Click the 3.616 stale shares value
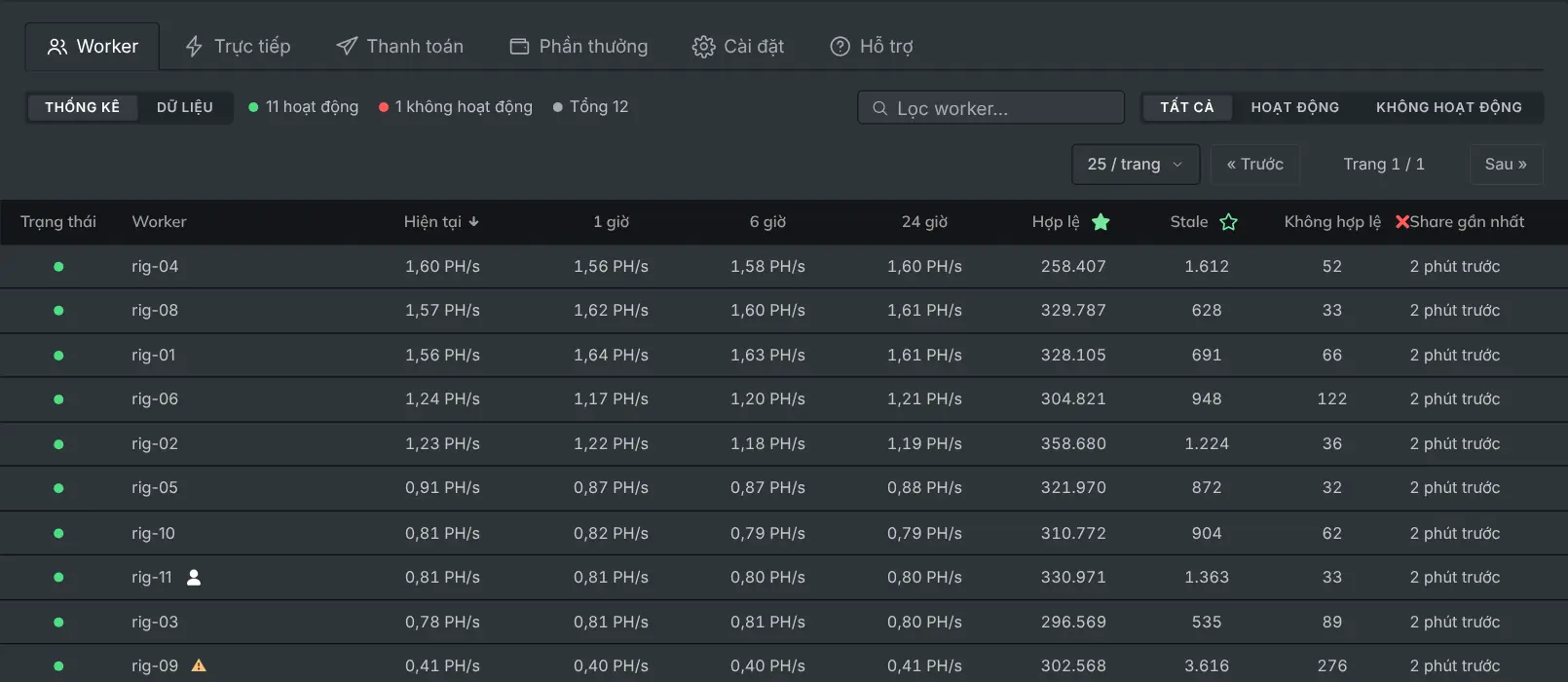This screenshot has width=1568, height=682. pos(1207,666)
